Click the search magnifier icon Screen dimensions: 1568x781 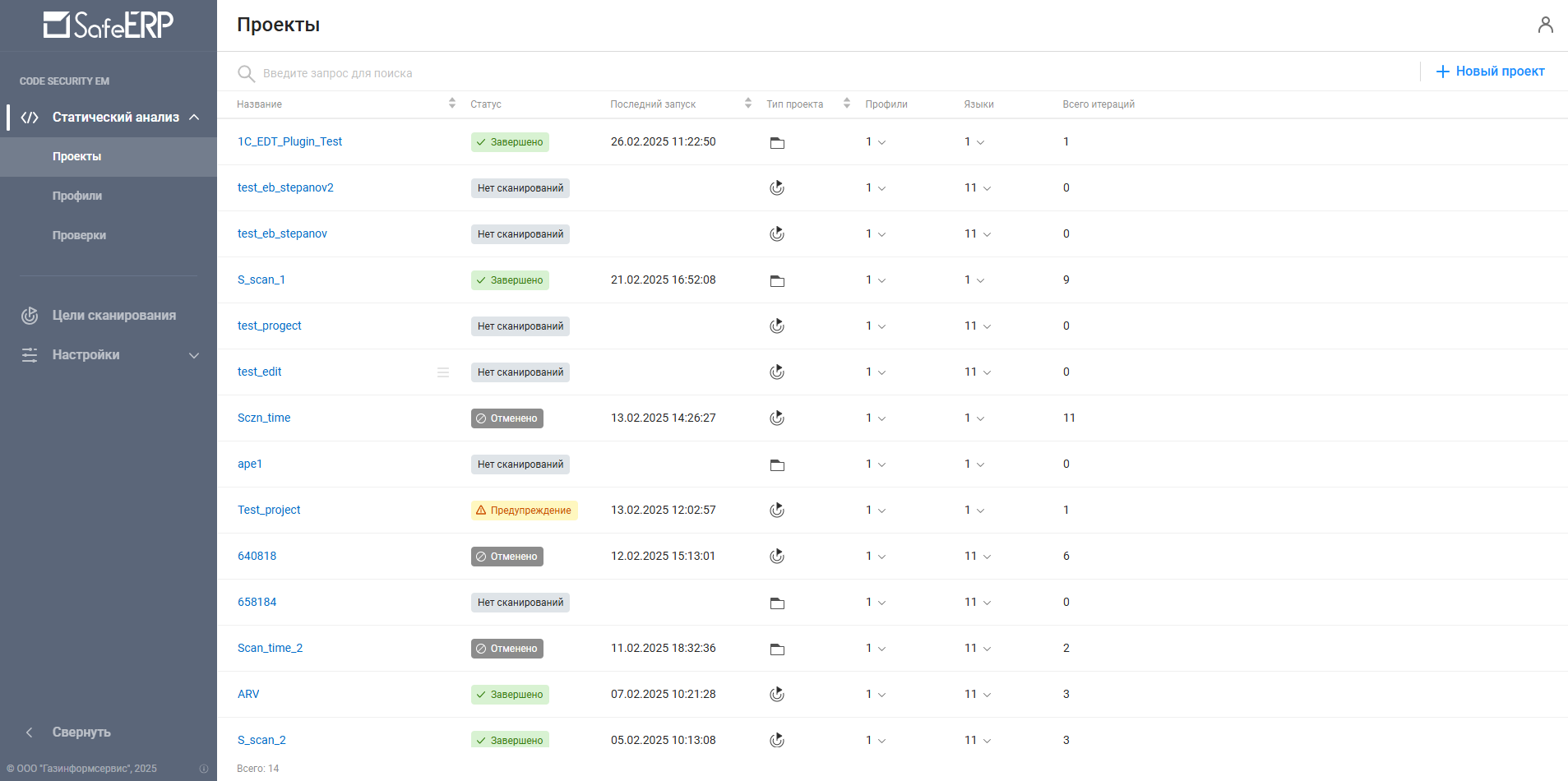pyautogui.click(x=246, y=73)
